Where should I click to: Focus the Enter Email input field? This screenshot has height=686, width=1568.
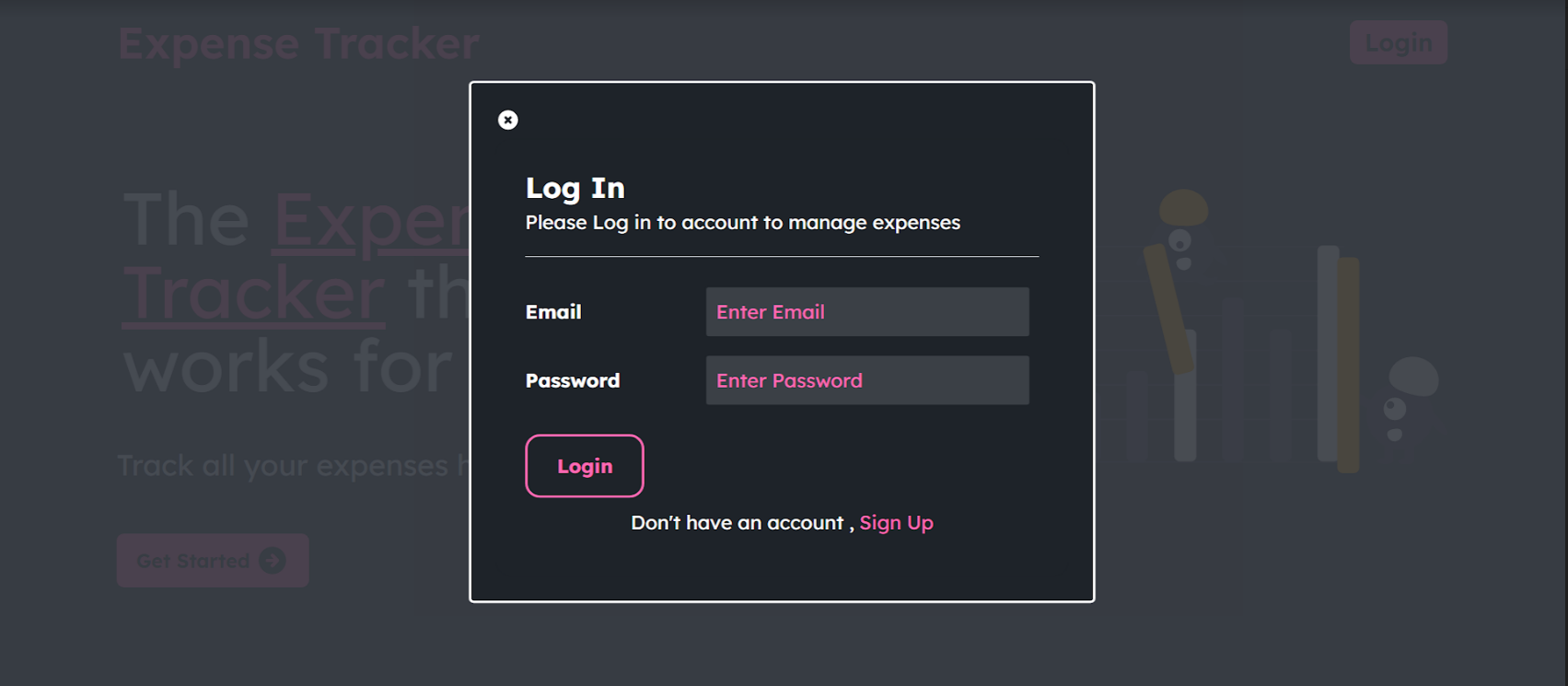pos(866,311)
